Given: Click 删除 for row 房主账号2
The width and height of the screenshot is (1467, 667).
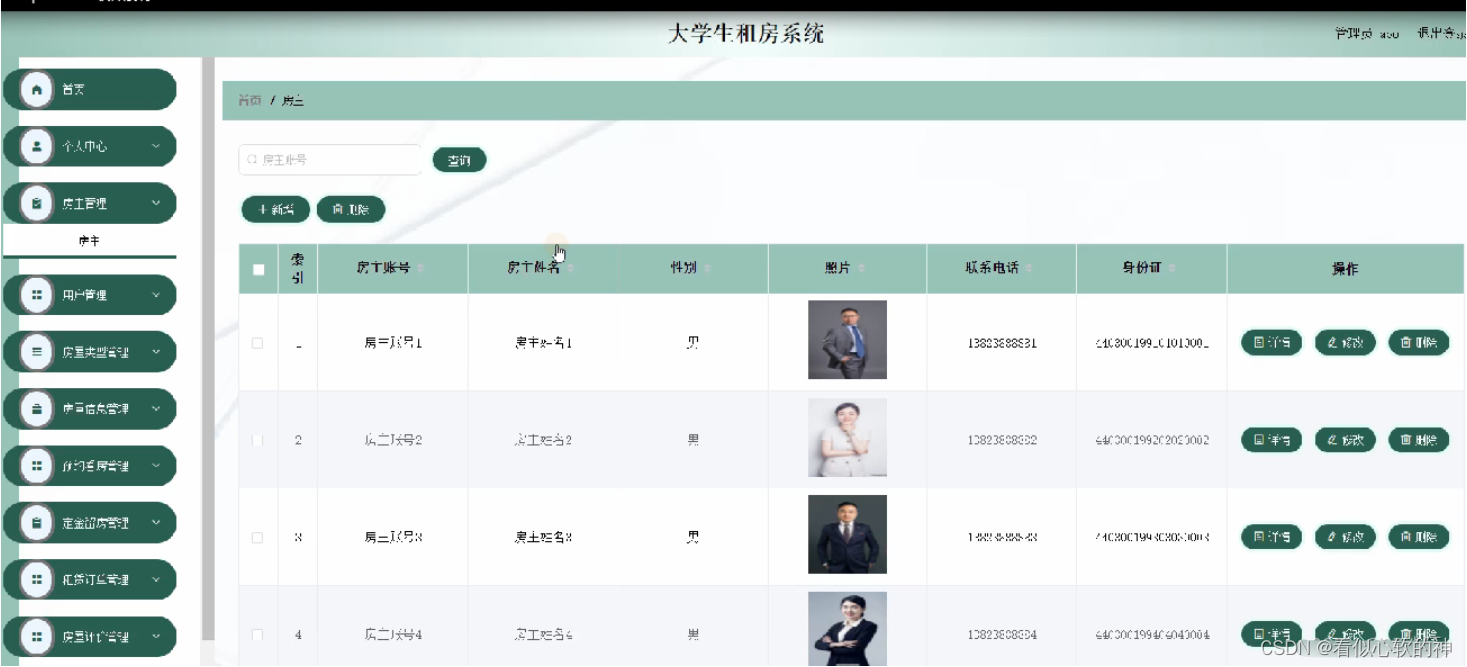Looking at the screenshot, I should pos(1419,440).
